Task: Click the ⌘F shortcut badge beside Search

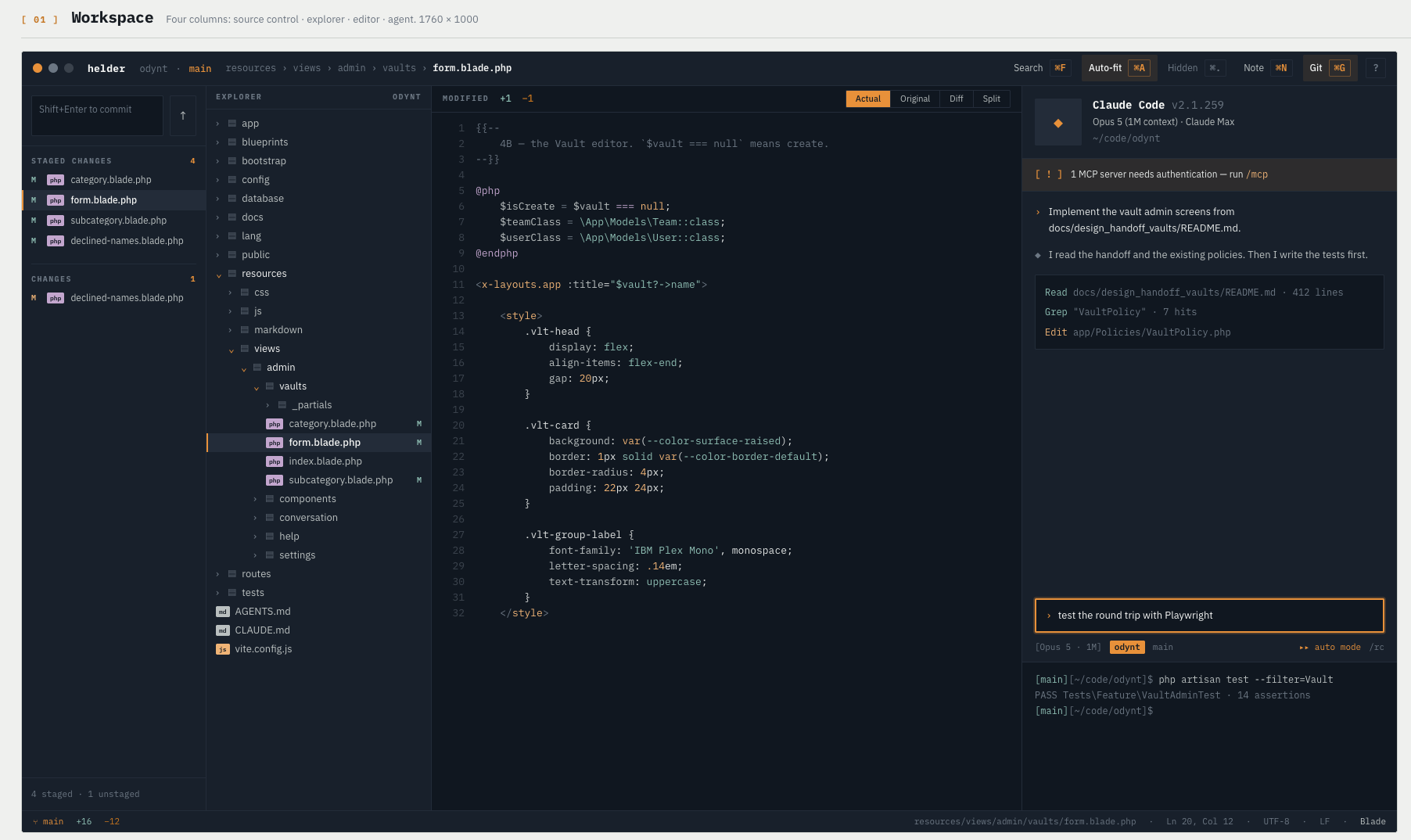Action: coord(1060,68)
